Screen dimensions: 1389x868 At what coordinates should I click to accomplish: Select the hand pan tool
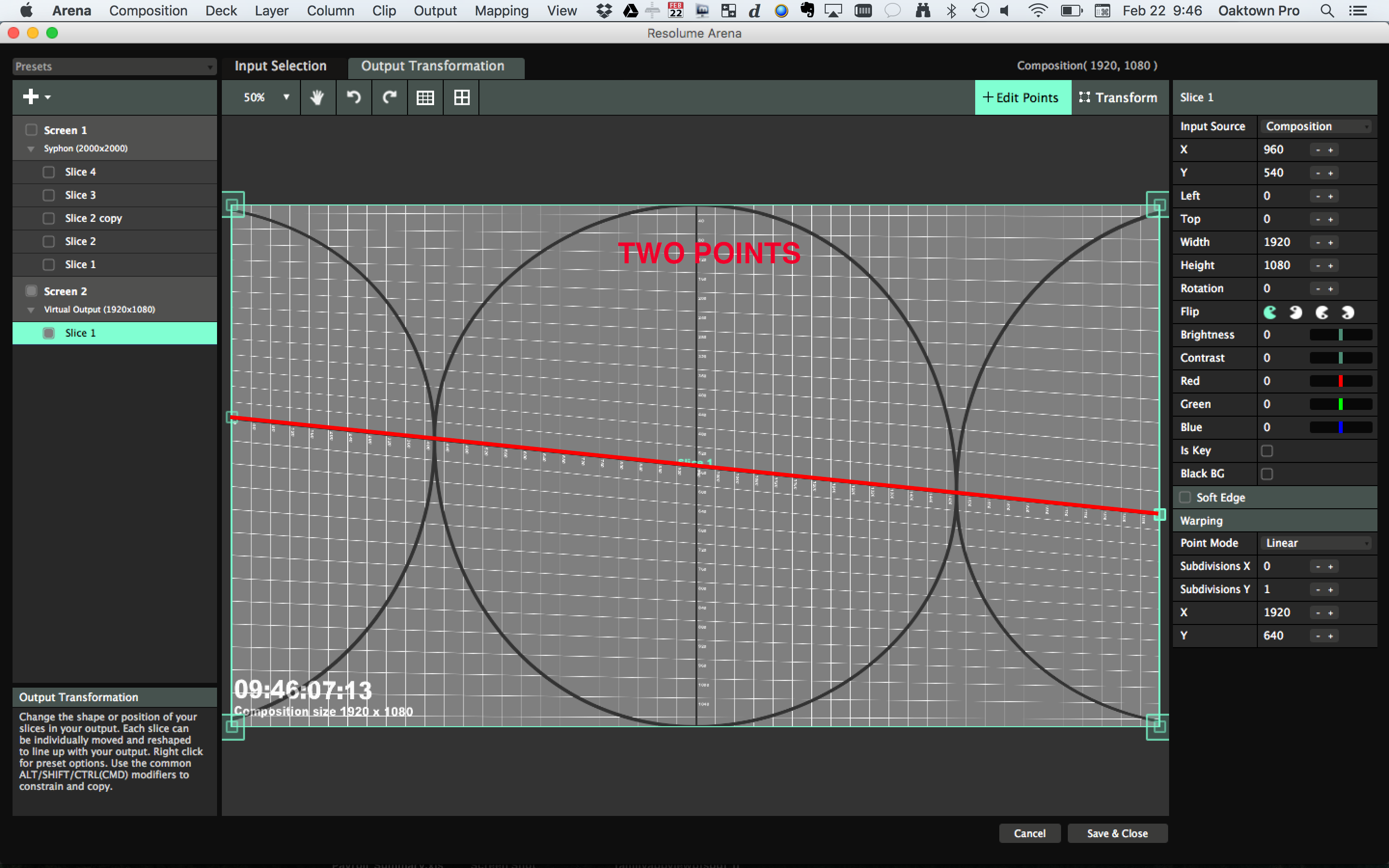[x=317, y=97]
